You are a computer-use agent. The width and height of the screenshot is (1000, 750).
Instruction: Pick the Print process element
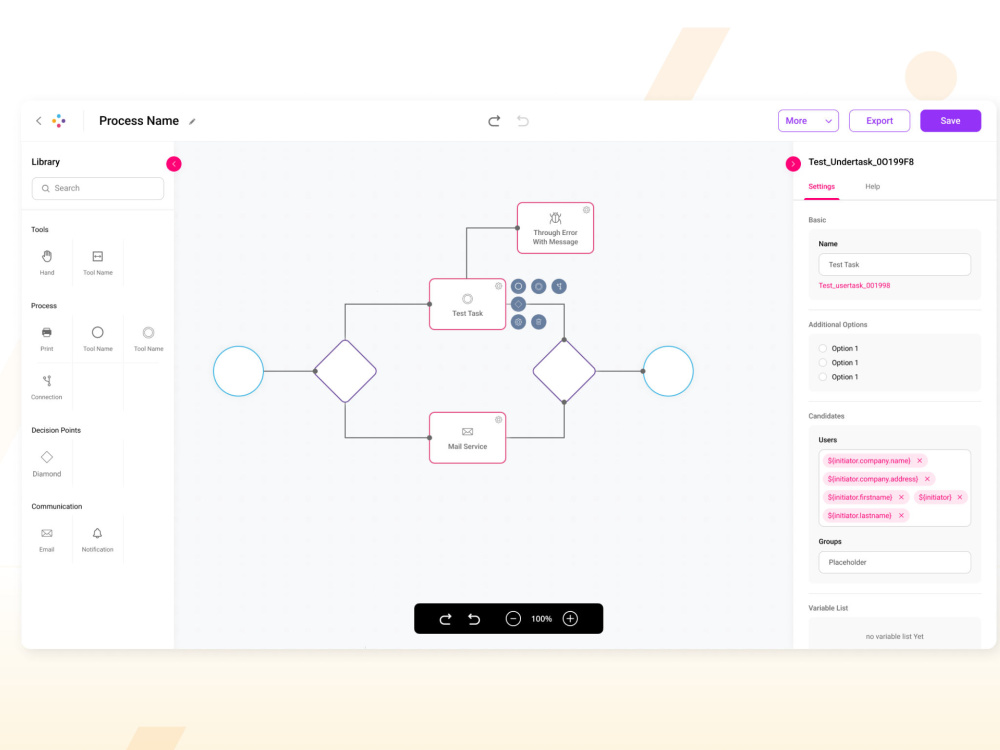click(x=47, y=338)
